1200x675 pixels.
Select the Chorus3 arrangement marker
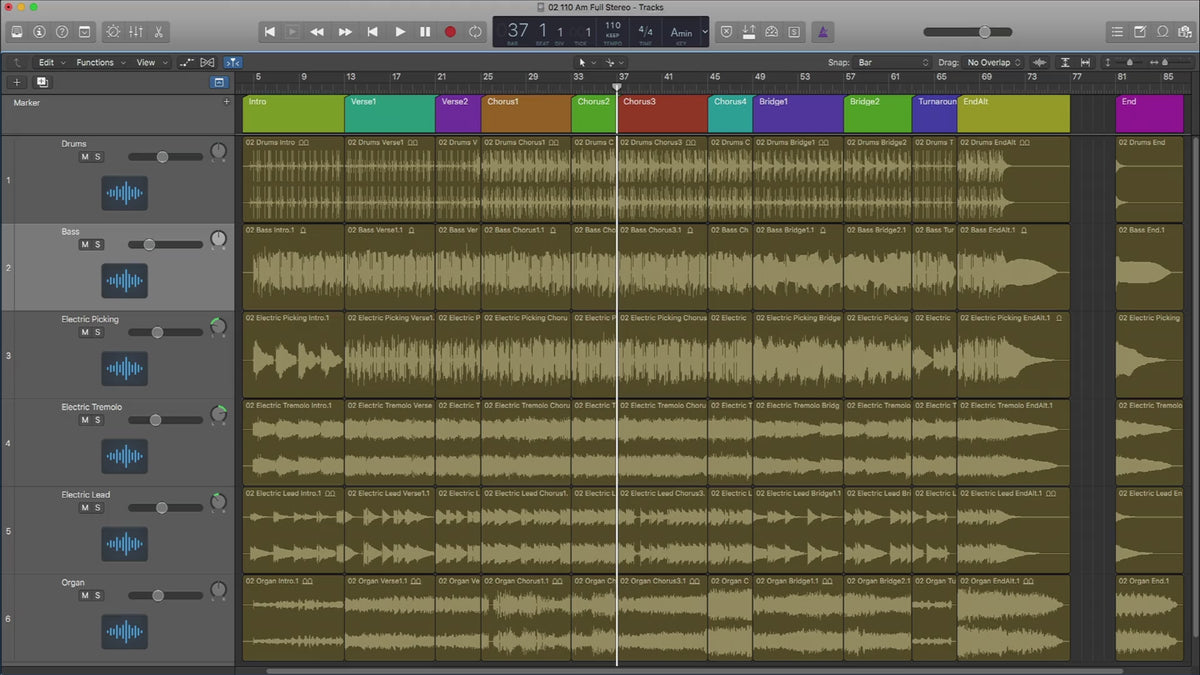(x=662, y=114)
